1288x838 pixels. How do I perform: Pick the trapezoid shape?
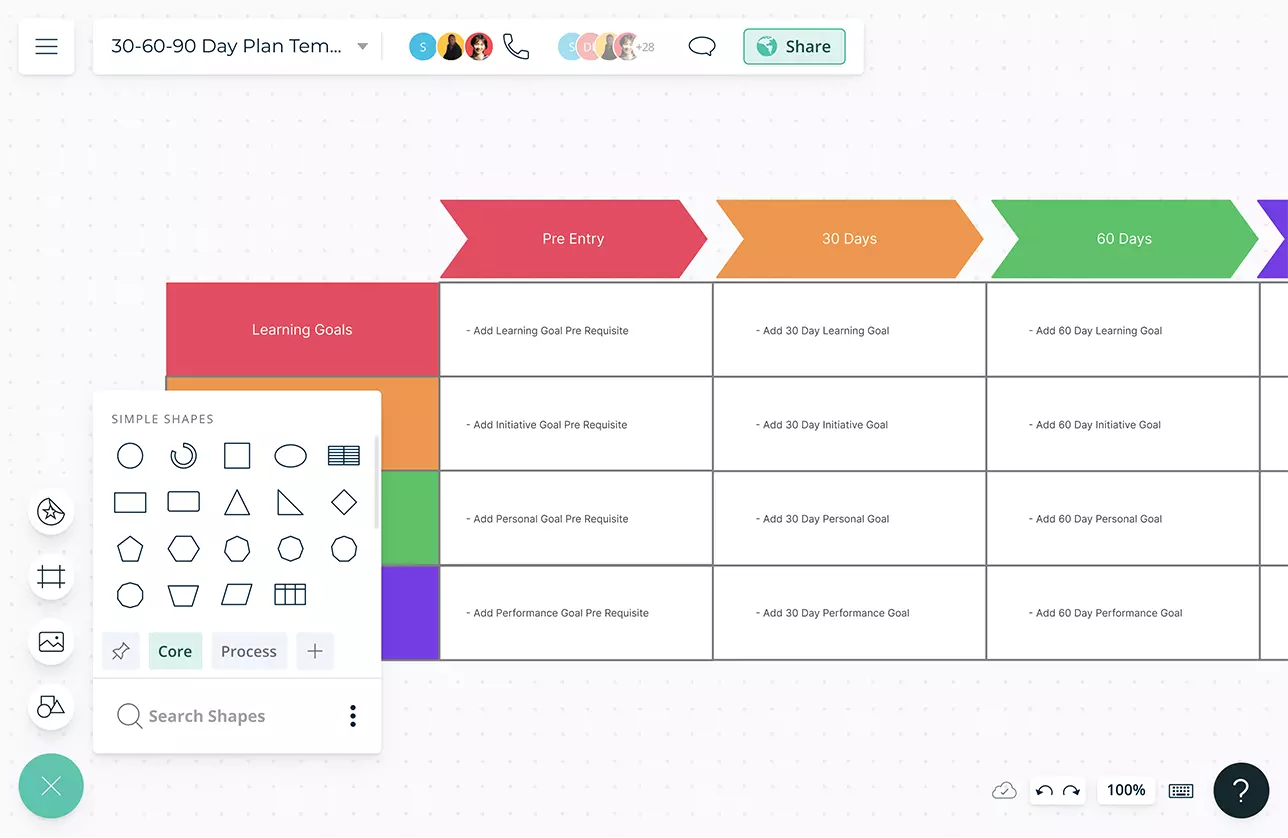[x=183, y=595]
